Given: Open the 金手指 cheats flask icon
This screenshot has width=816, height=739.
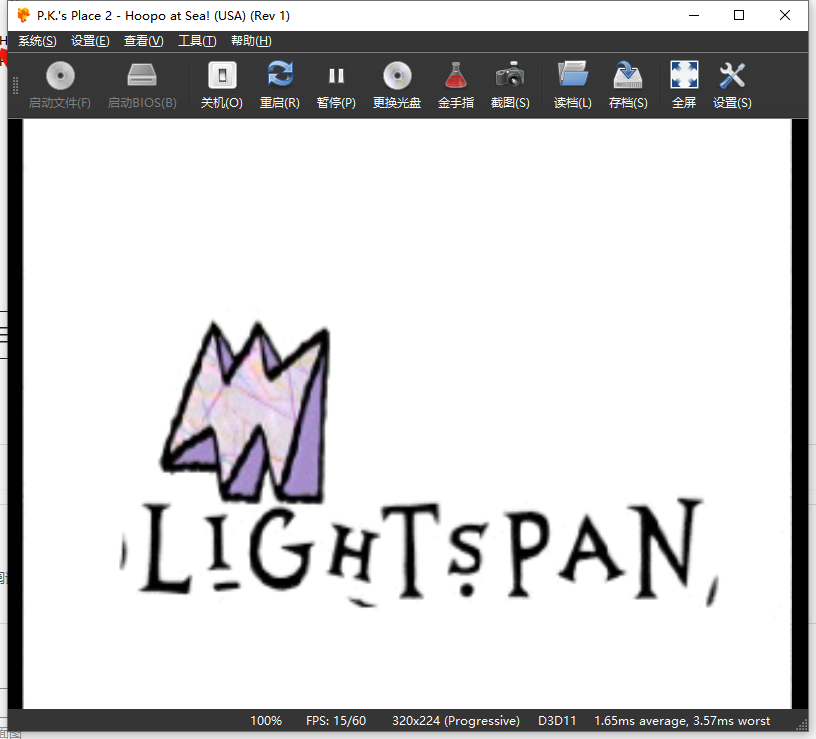Looking at the screenshot, I should [x=456, y=76].
